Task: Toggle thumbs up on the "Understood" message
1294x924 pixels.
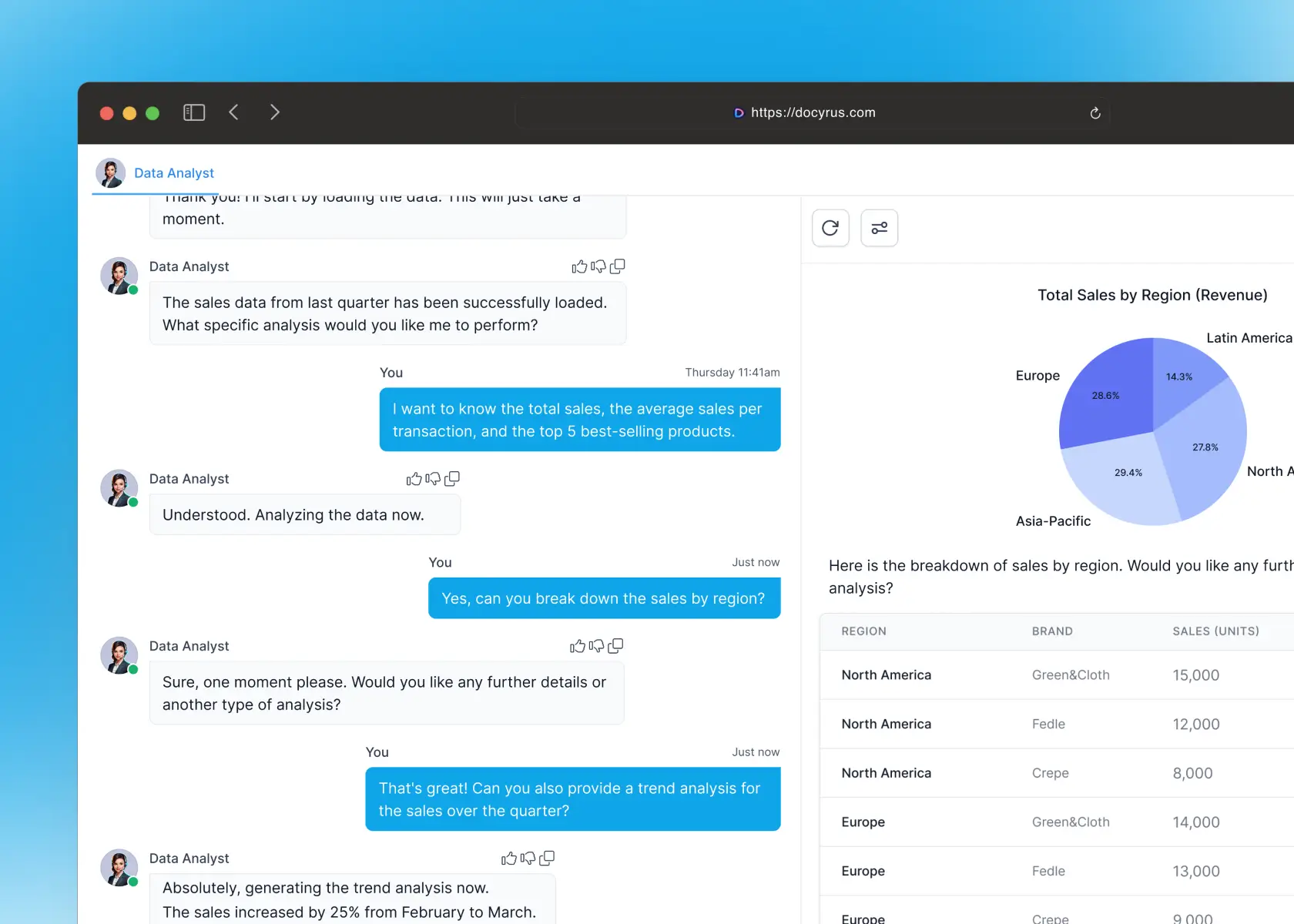Action: coord(414,478)
